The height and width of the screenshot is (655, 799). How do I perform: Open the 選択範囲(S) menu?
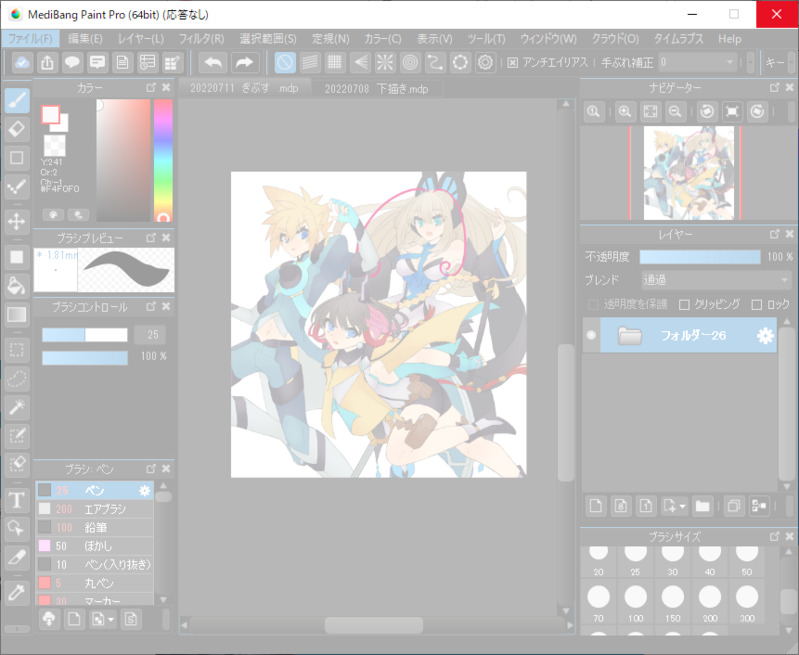click(268, 39)
